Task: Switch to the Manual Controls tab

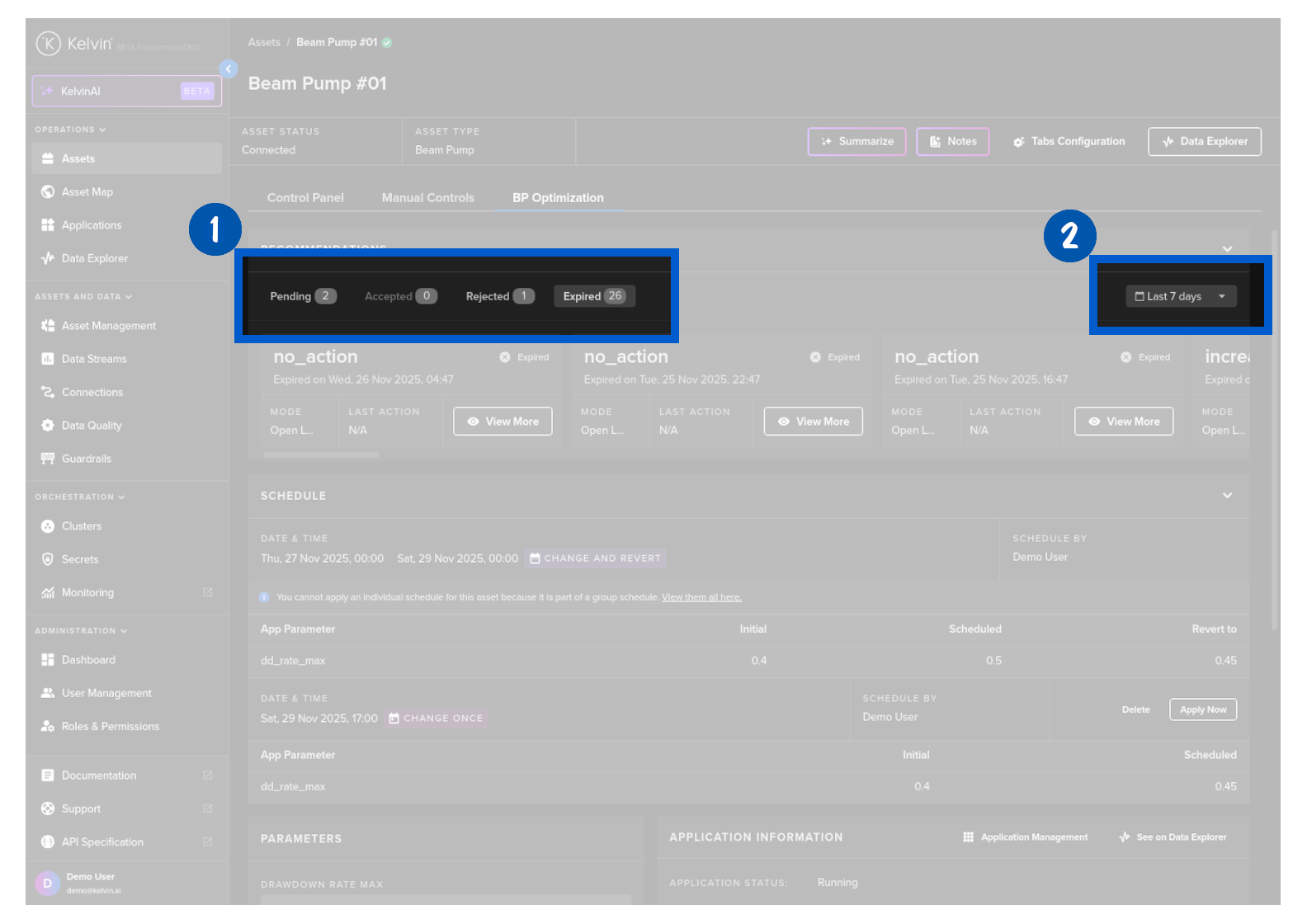Action: [427, 198]
